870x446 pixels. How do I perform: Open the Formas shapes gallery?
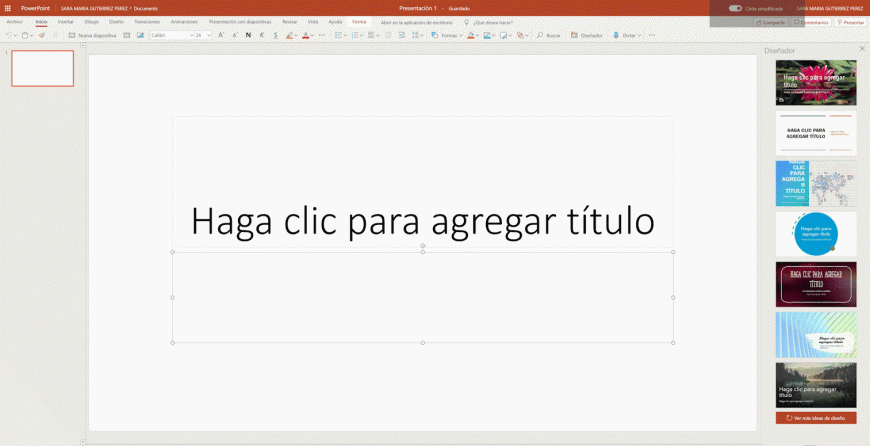447,36
